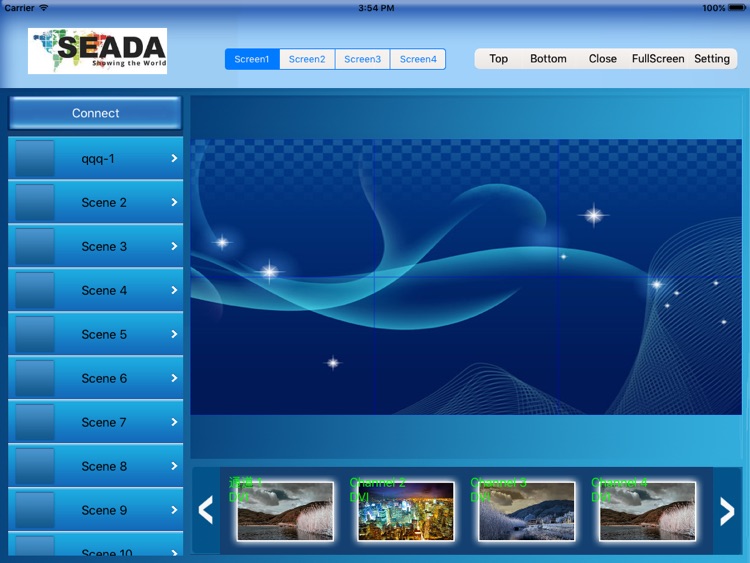Open the Screen3 tab

(x=363, y=59)
